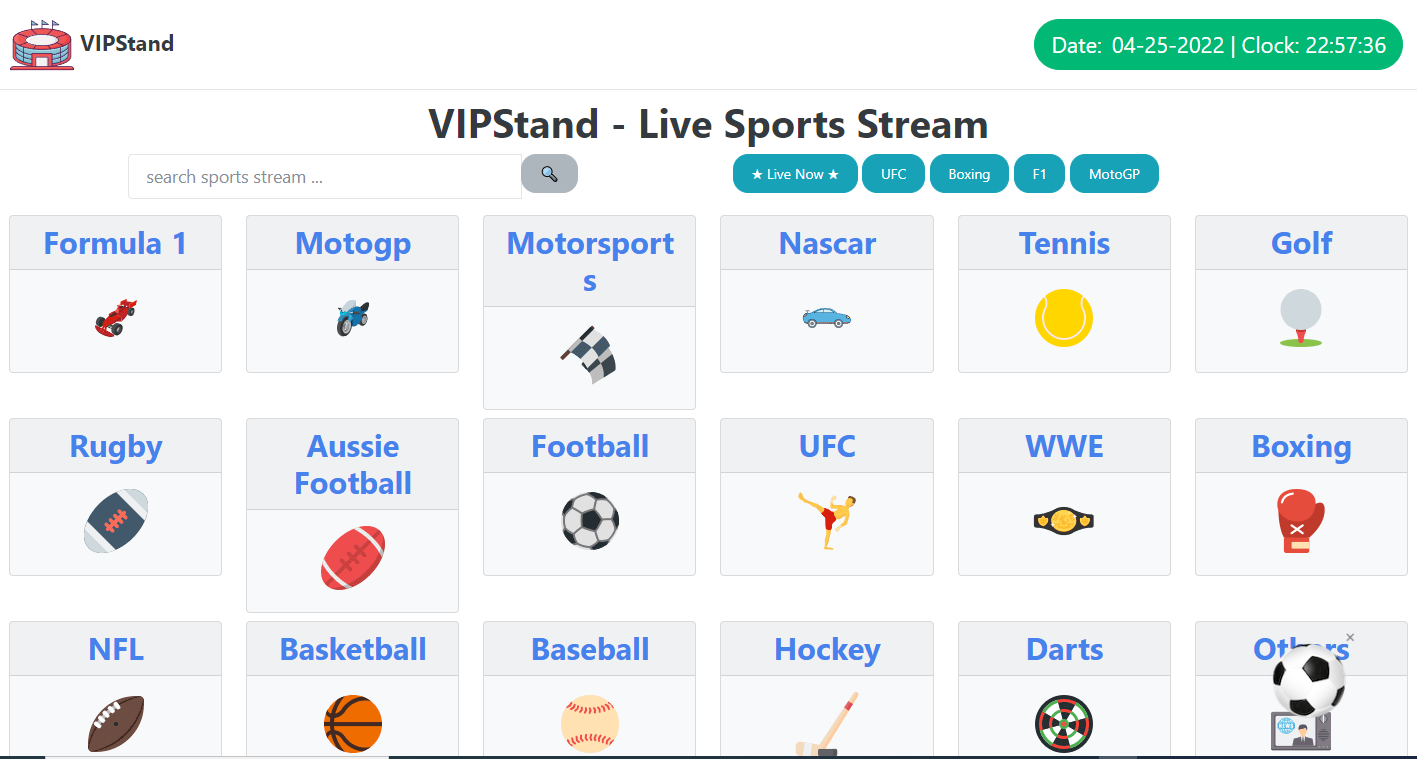Open the Live Now streams button
Viewport: 1417px width, 759px height.
(795, 174)
